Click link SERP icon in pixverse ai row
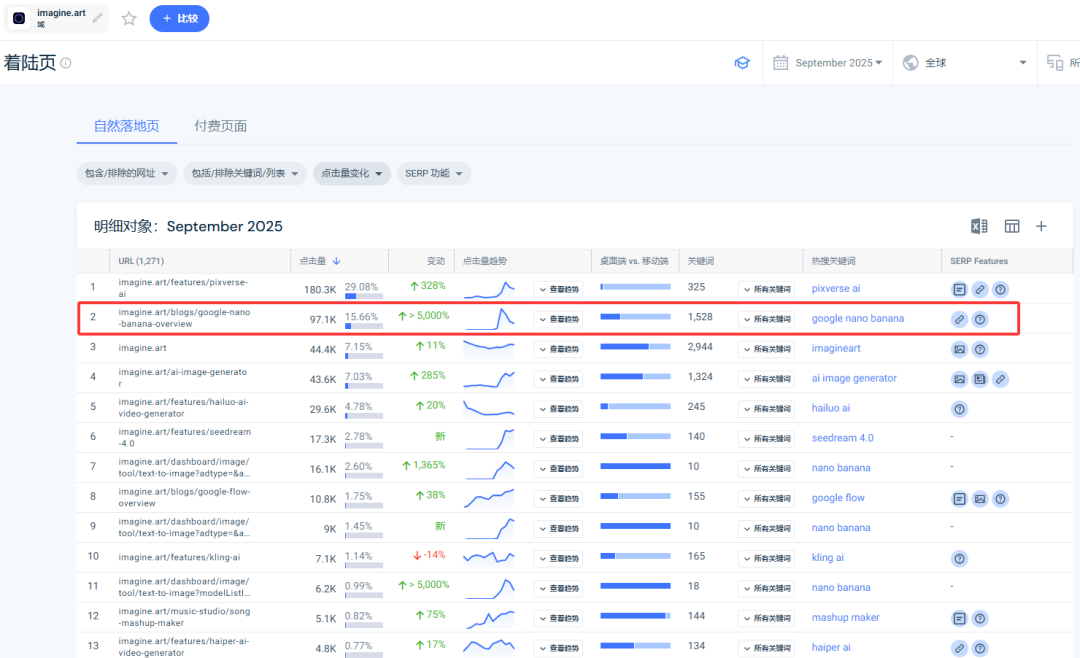Image resolution: width=1080 pixels, height=658 pixels. pos(980,289)
